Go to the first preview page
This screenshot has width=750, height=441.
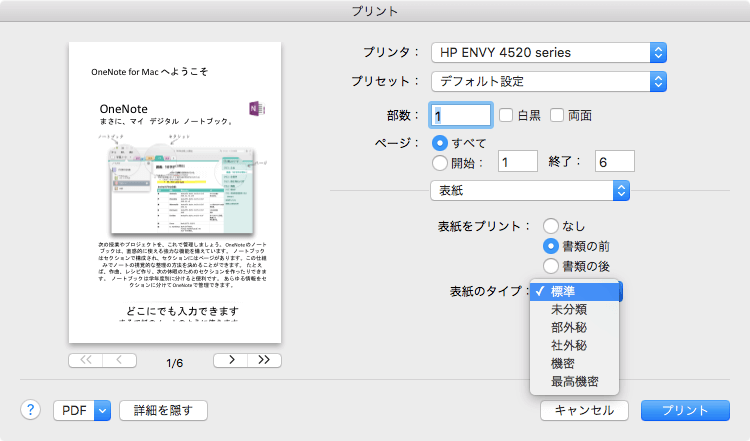86,360
